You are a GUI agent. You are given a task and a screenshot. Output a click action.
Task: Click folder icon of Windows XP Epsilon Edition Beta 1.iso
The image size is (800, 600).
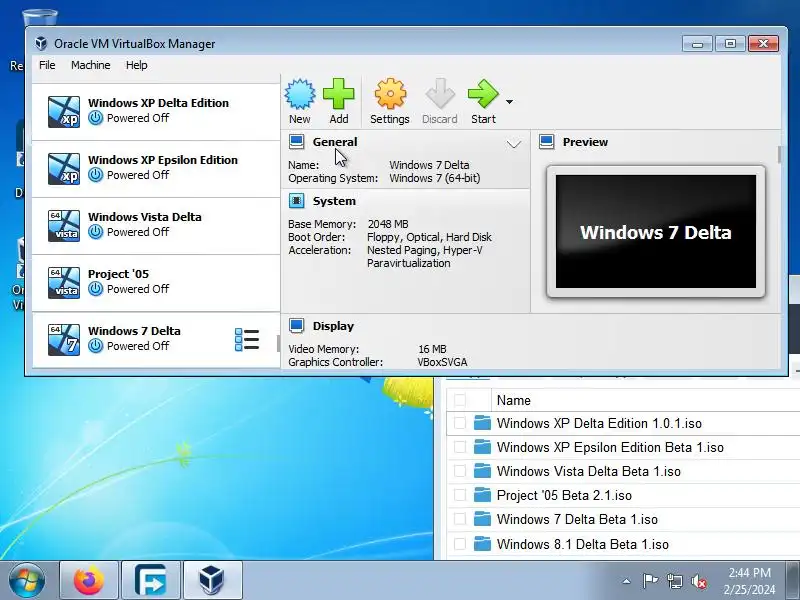482,447
